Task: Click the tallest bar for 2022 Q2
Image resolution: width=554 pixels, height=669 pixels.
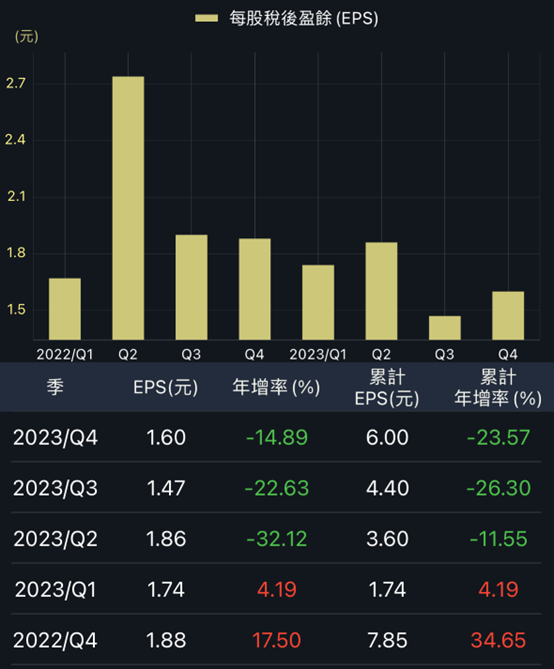Action: pos(128,208)
